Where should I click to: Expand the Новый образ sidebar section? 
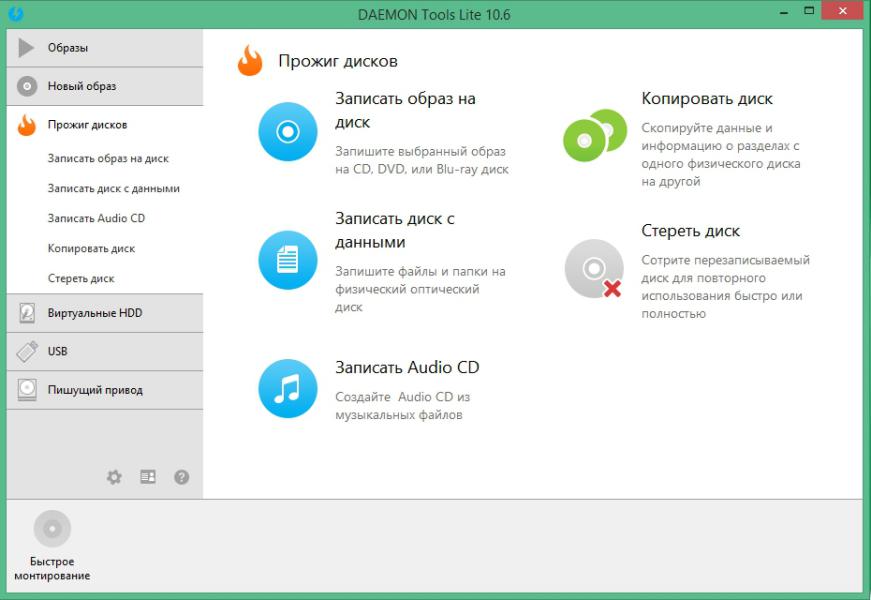[x=82, y=86]
